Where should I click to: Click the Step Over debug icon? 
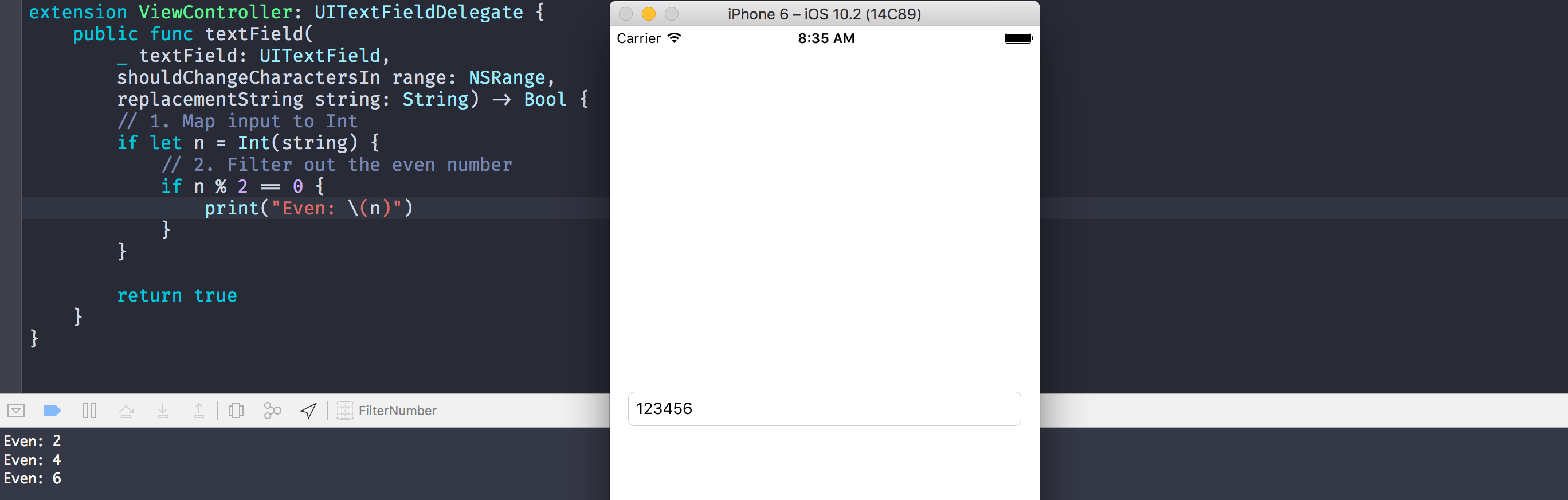(126, 411)
